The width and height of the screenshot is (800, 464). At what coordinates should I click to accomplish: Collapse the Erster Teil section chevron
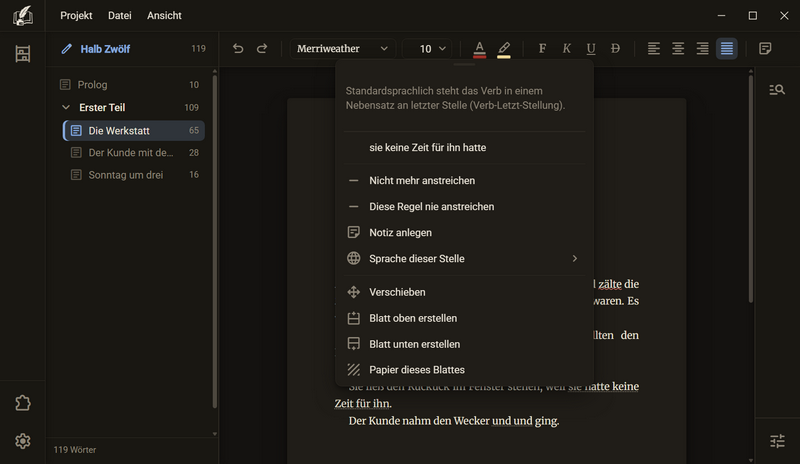pyautogui.click(x=66, y=108)
